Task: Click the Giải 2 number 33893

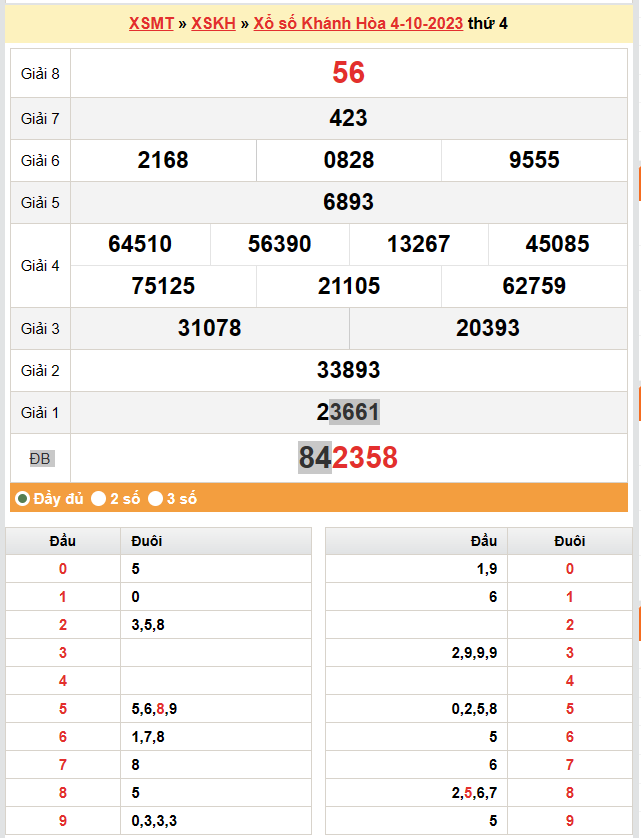Action: click(x=348, y=370)
